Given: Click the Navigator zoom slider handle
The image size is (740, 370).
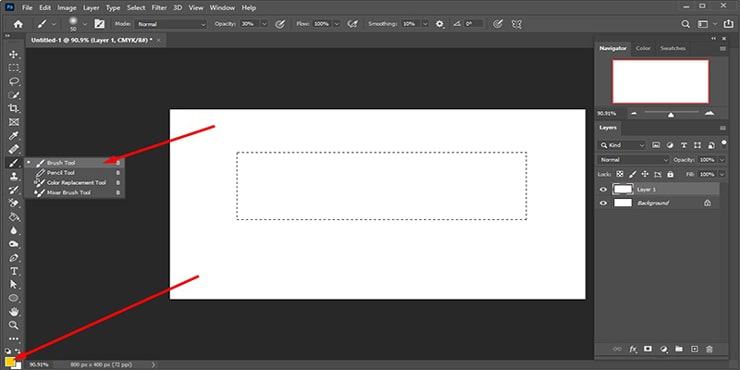Looking at the screenshot, I should pyautogui.click(x=671, y=115).
